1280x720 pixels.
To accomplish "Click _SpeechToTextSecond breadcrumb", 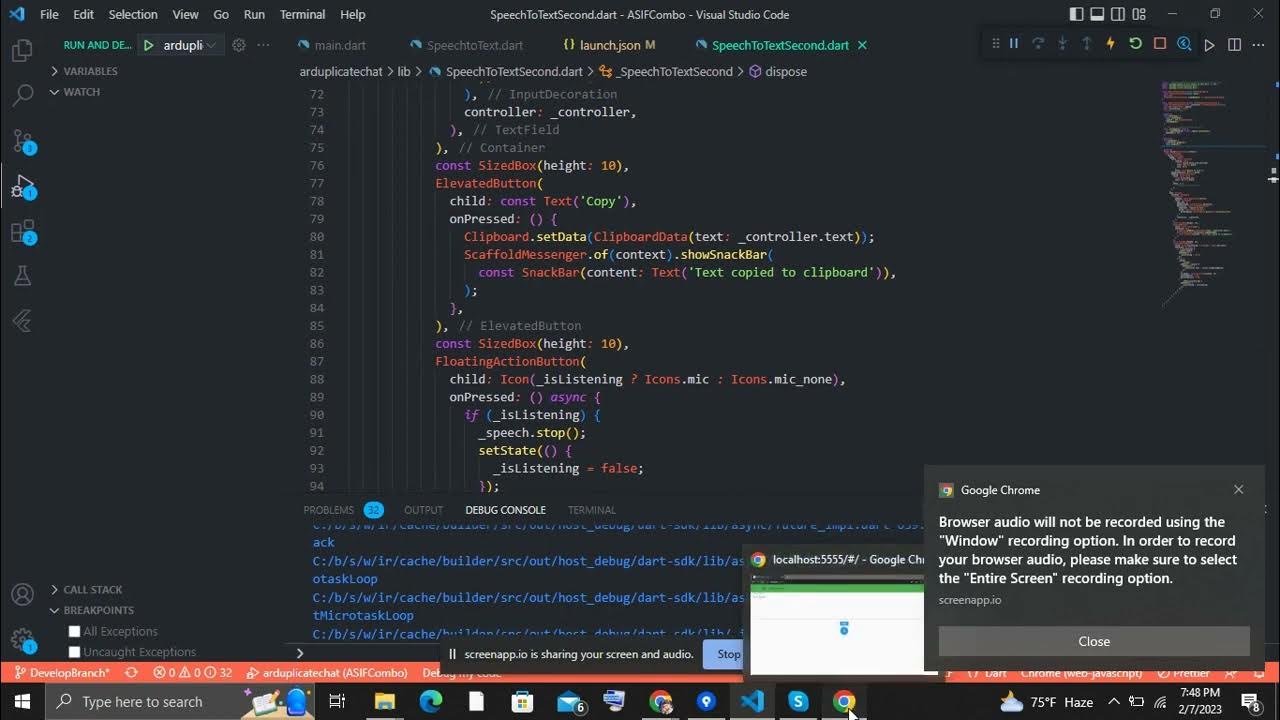I will (x=674, y=72).
